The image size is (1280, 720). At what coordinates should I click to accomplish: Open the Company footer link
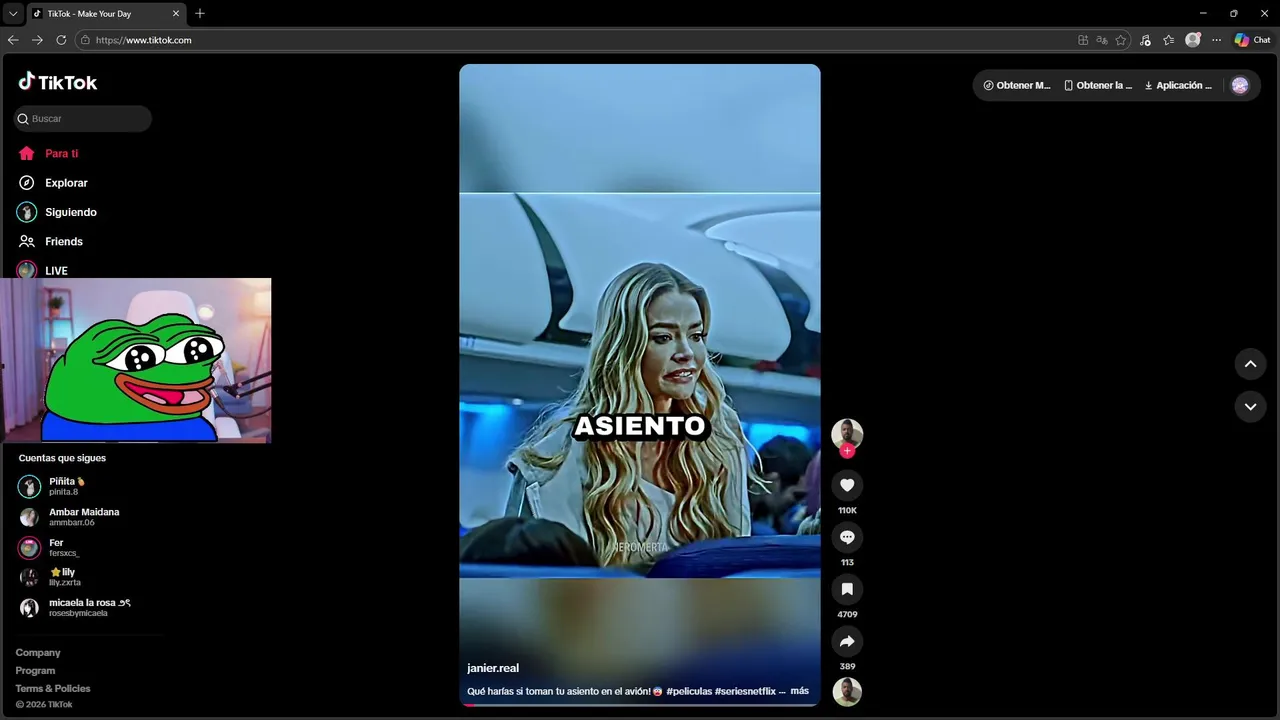pyautogui.click(x=38, y=652)
